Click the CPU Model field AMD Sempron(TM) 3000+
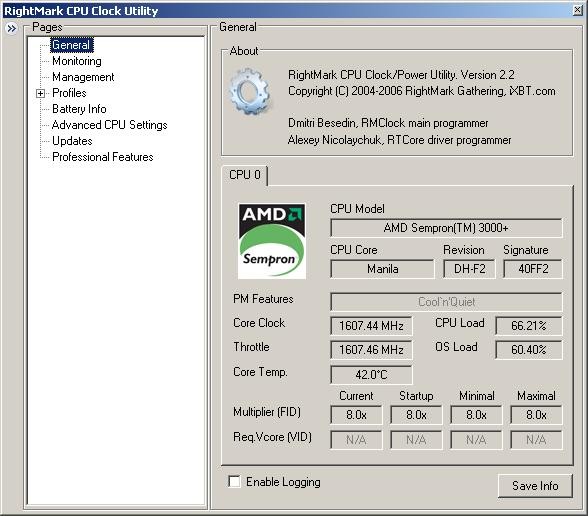 click(x=446, y=228)
